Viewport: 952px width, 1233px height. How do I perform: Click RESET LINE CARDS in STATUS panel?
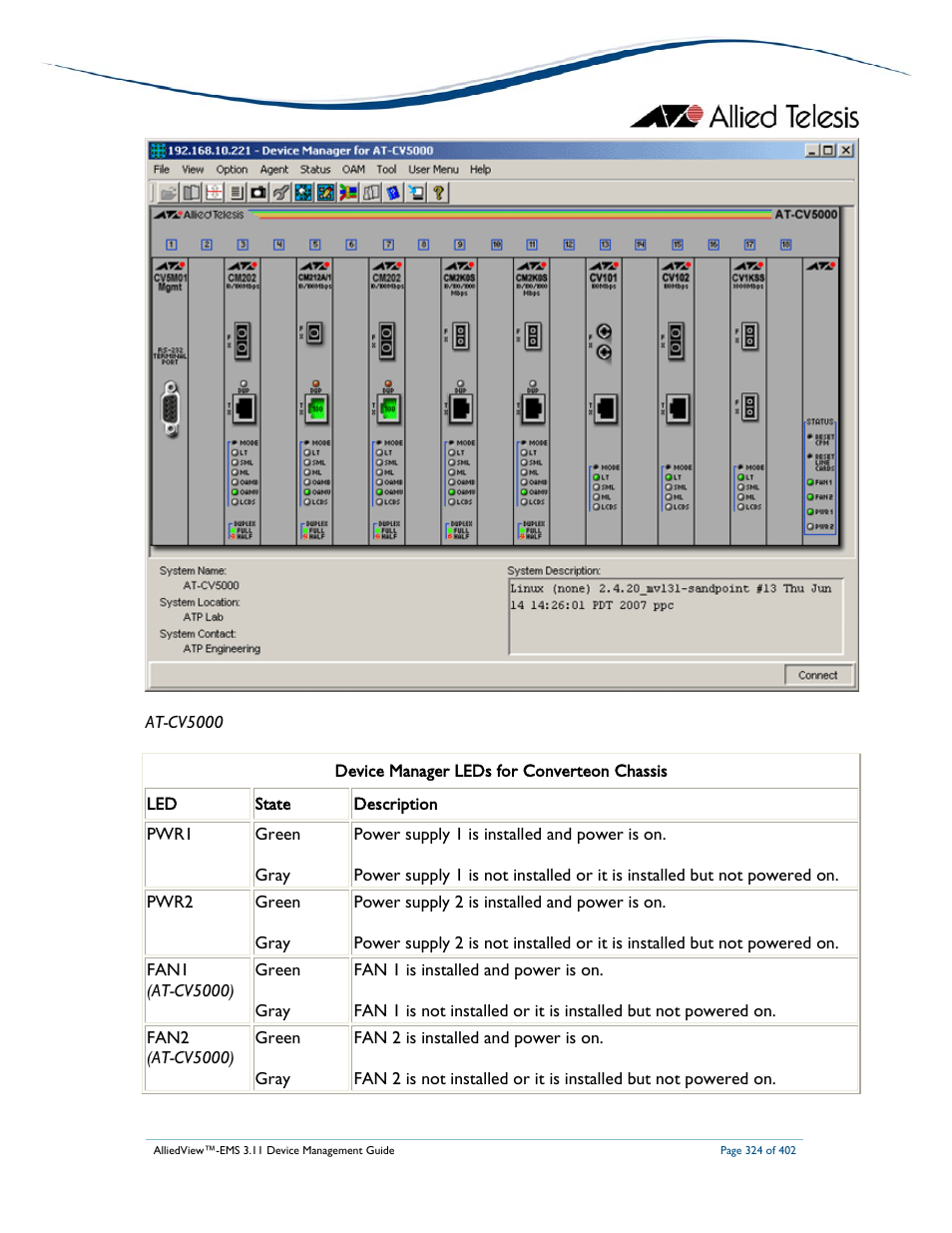[x=821, y=461]
